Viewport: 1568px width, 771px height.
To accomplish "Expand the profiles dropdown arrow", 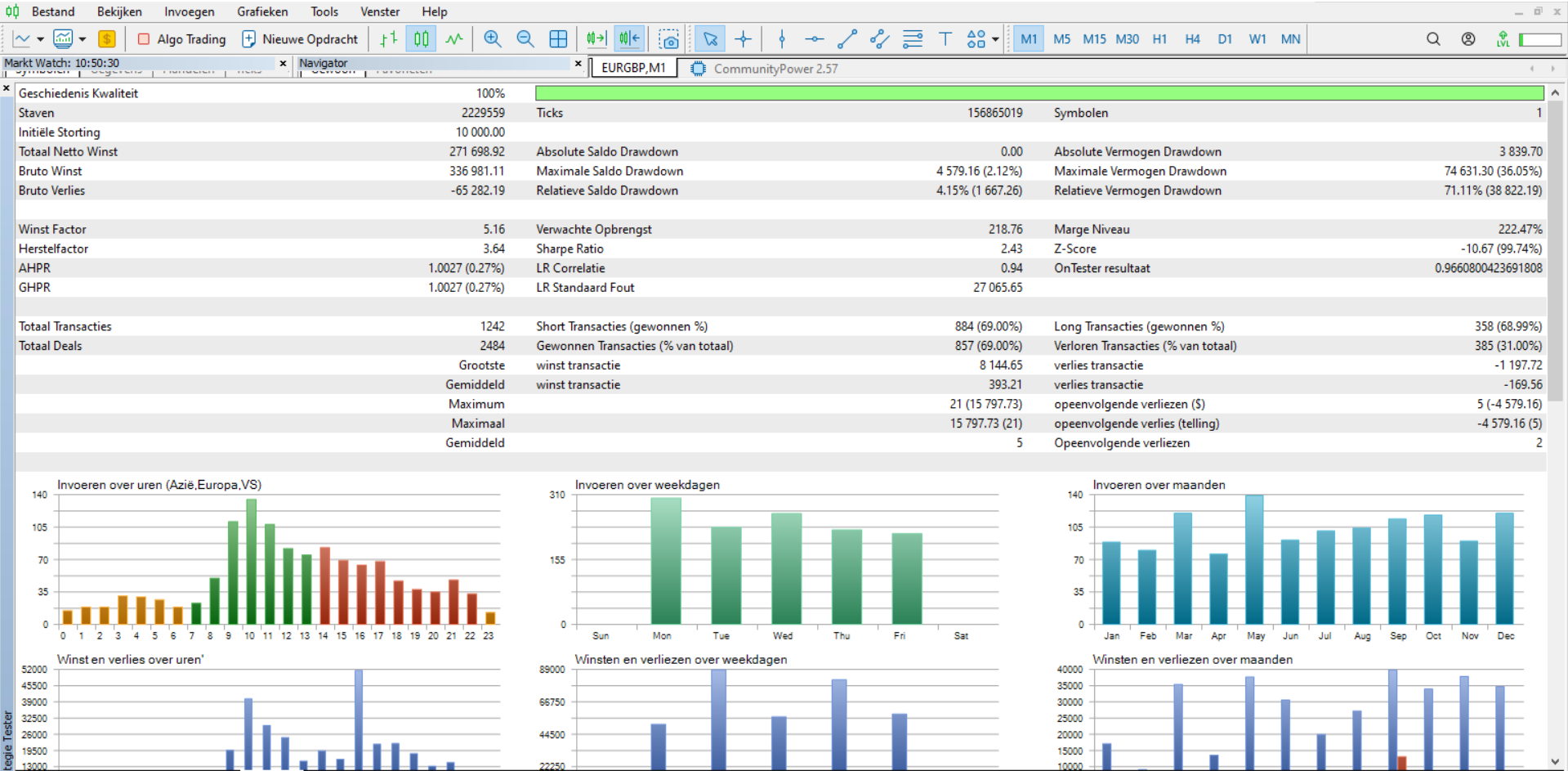I will point(83,38).
